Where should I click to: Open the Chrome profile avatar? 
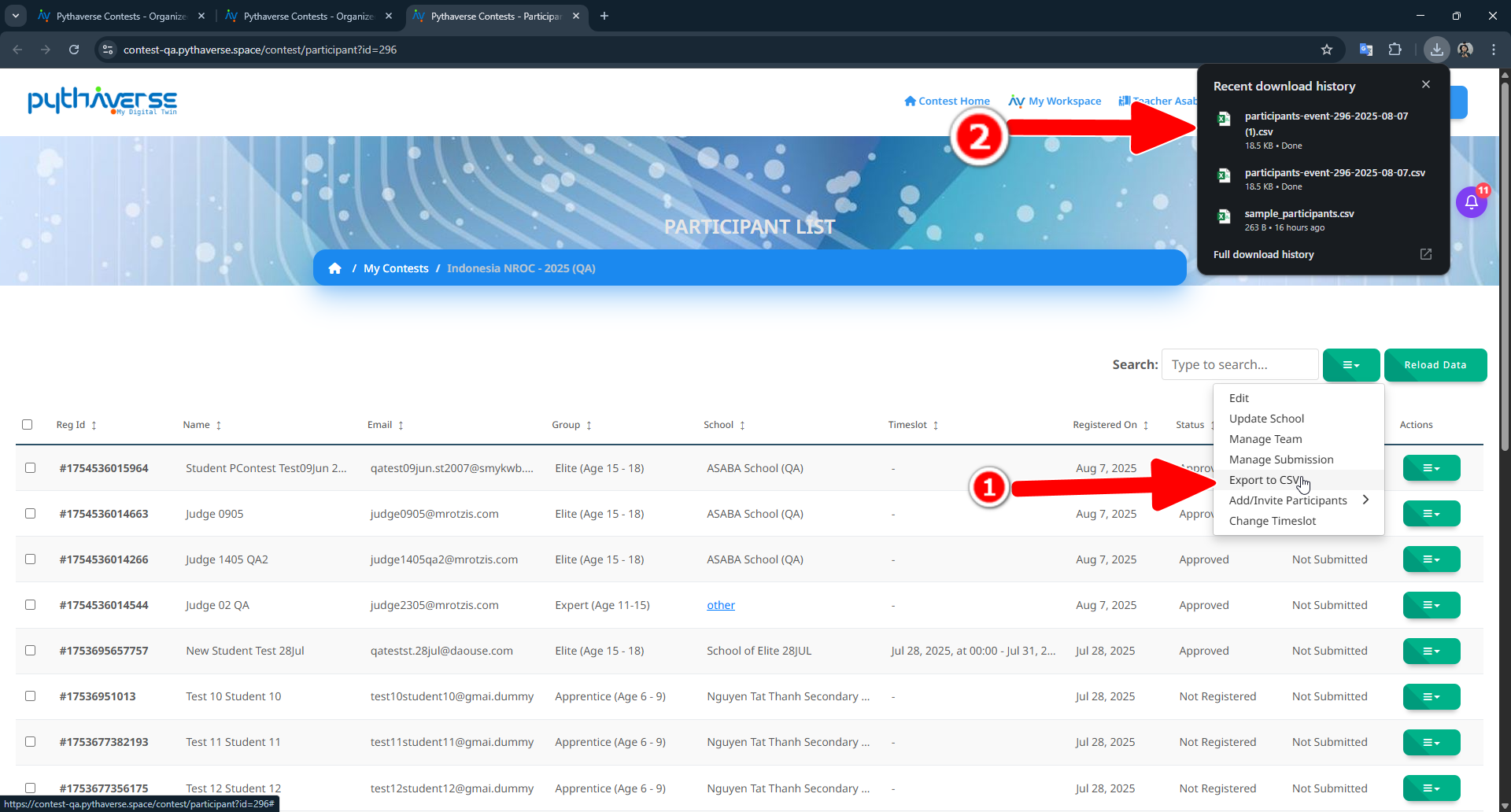pyautogui.click(x=1465, y=50)
